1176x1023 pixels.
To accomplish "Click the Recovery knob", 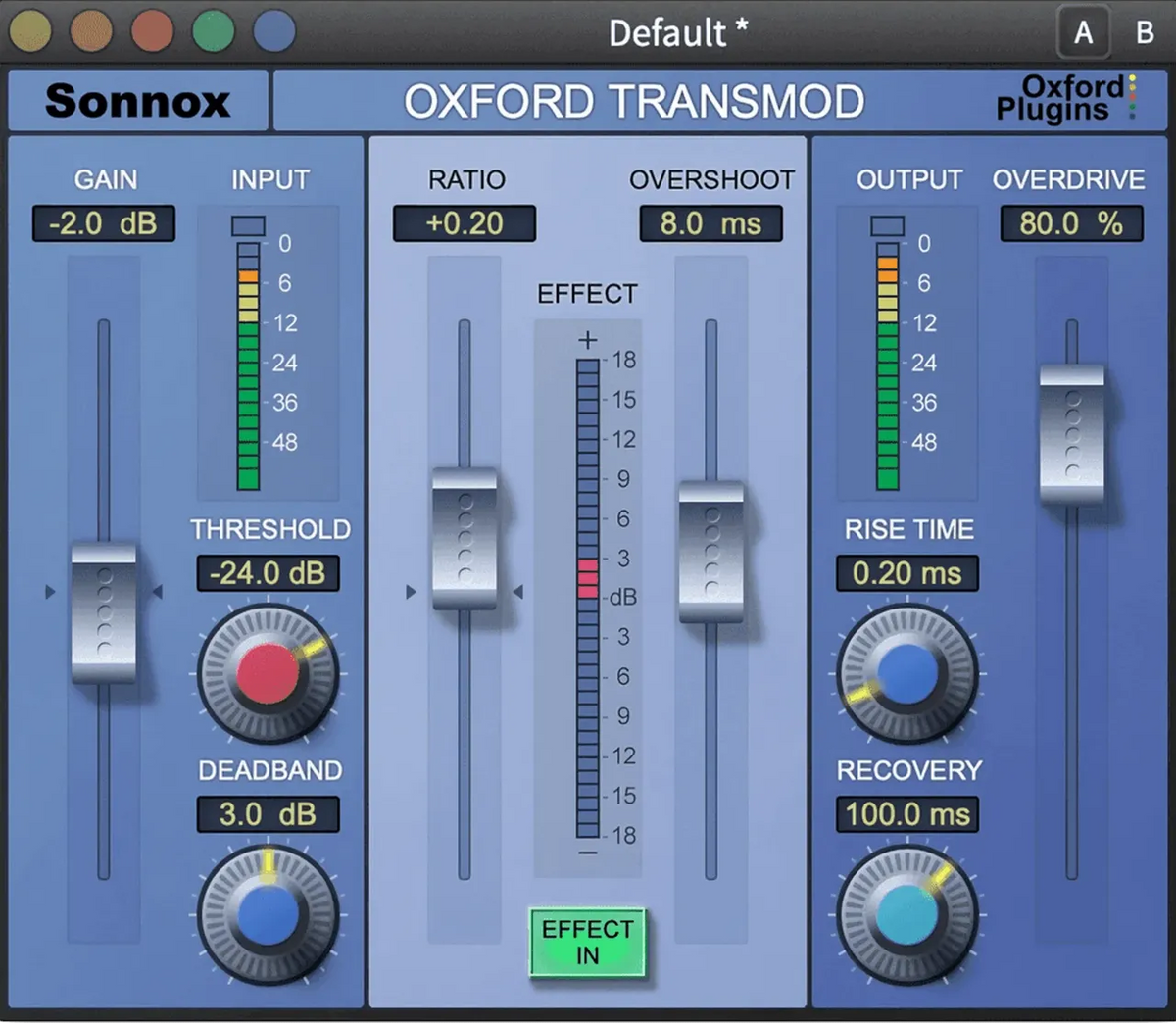I will (x=906, y=914).
